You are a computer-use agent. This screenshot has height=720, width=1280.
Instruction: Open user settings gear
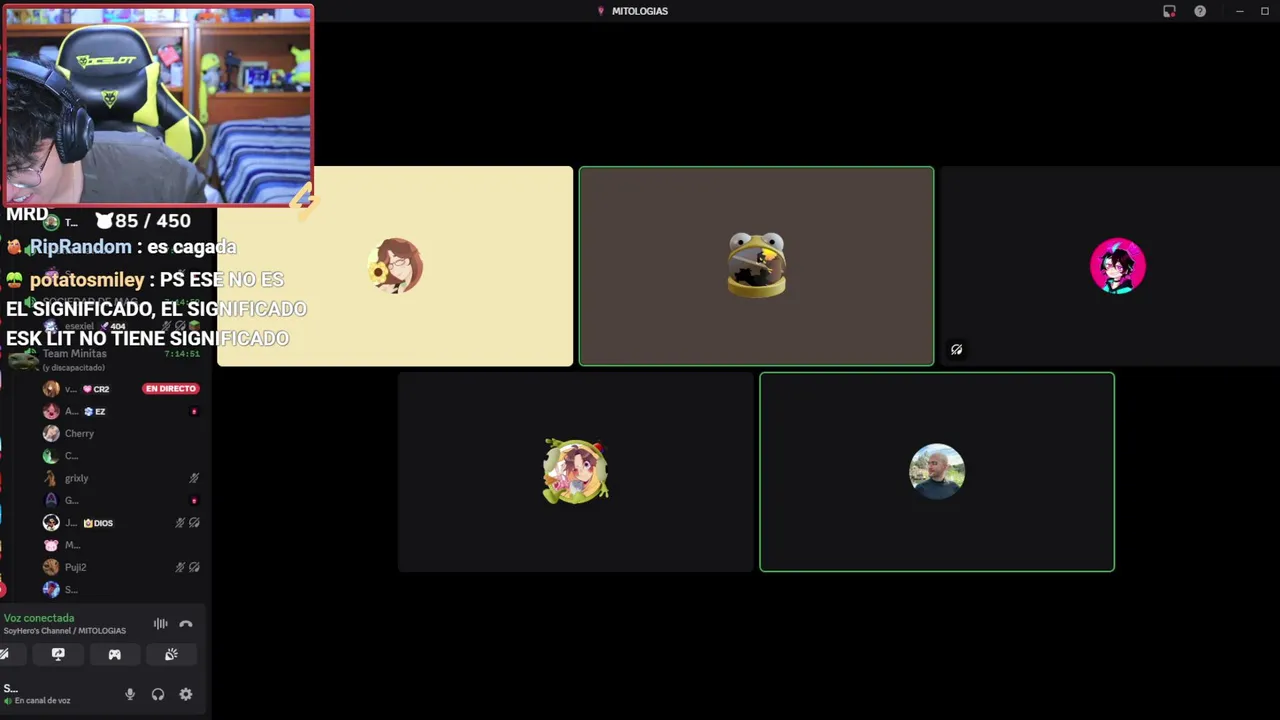click(x=185, y=694)
